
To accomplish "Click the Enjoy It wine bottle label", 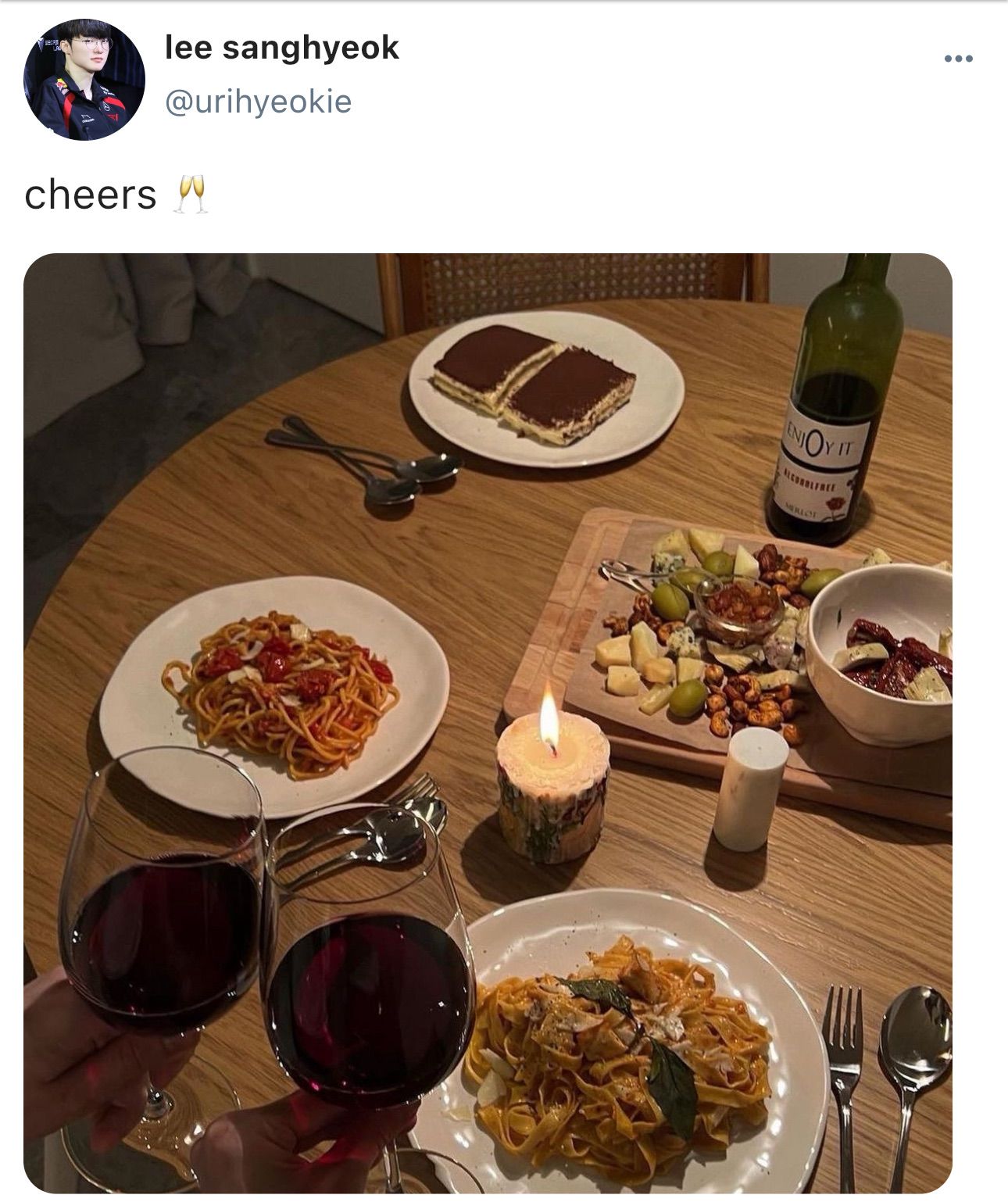I will (820, 463).
